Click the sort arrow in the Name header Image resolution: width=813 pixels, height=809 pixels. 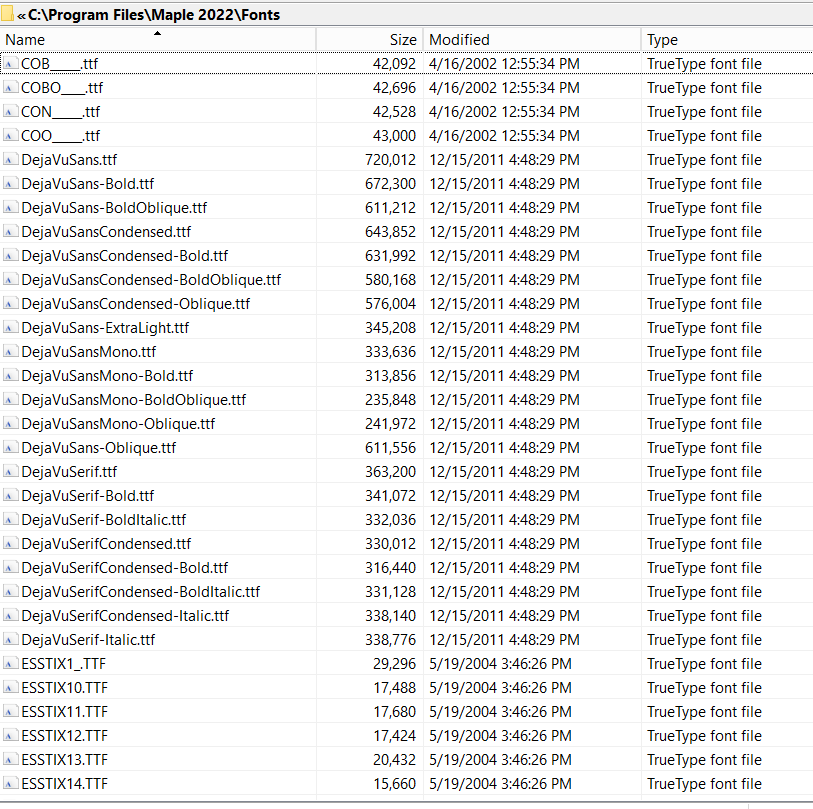pos(158,33)
